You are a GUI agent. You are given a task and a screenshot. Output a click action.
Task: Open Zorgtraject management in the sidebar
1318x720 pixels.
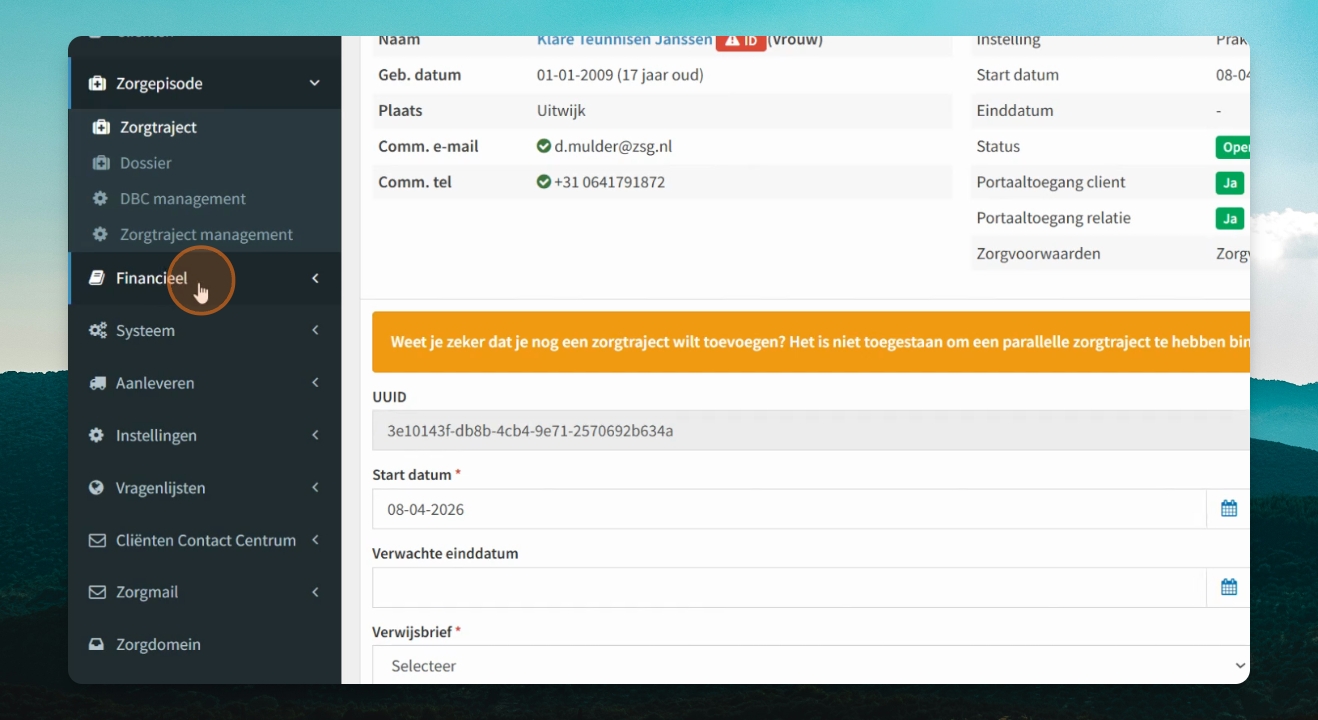(x=206, y=234)
